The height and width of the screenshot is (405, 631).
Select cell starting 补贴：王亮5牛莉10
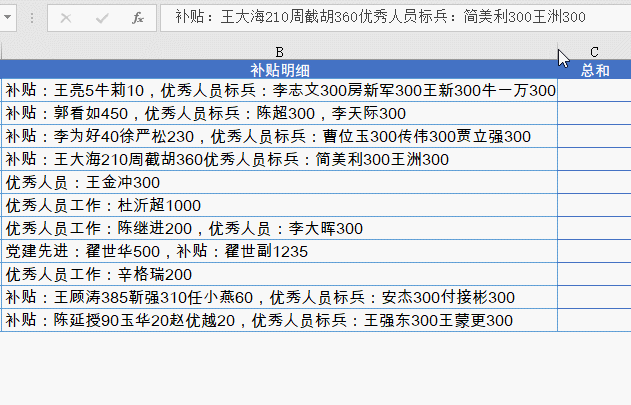(x=279, y=90)
